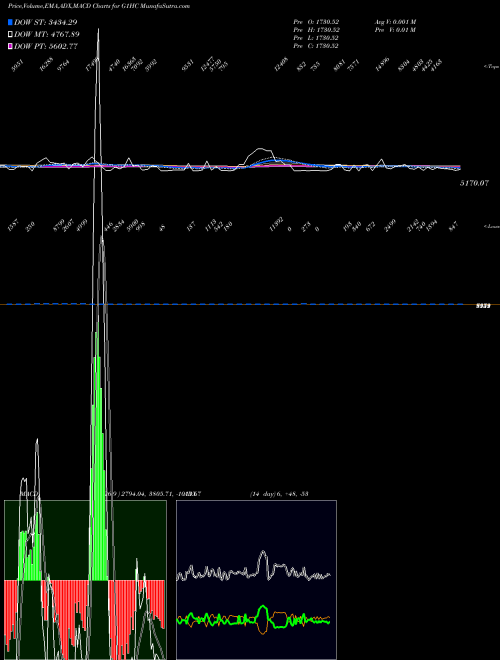500x660 pixels.
Task: Click the orange dashed volume baseline
Action: [x=250, y=304]
